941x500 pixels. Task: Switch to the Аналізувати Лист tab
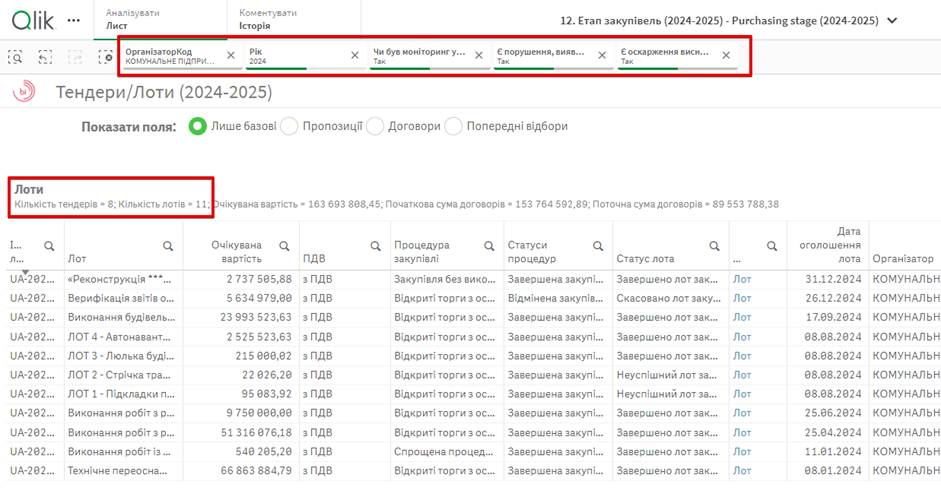(x=150, y=20)
